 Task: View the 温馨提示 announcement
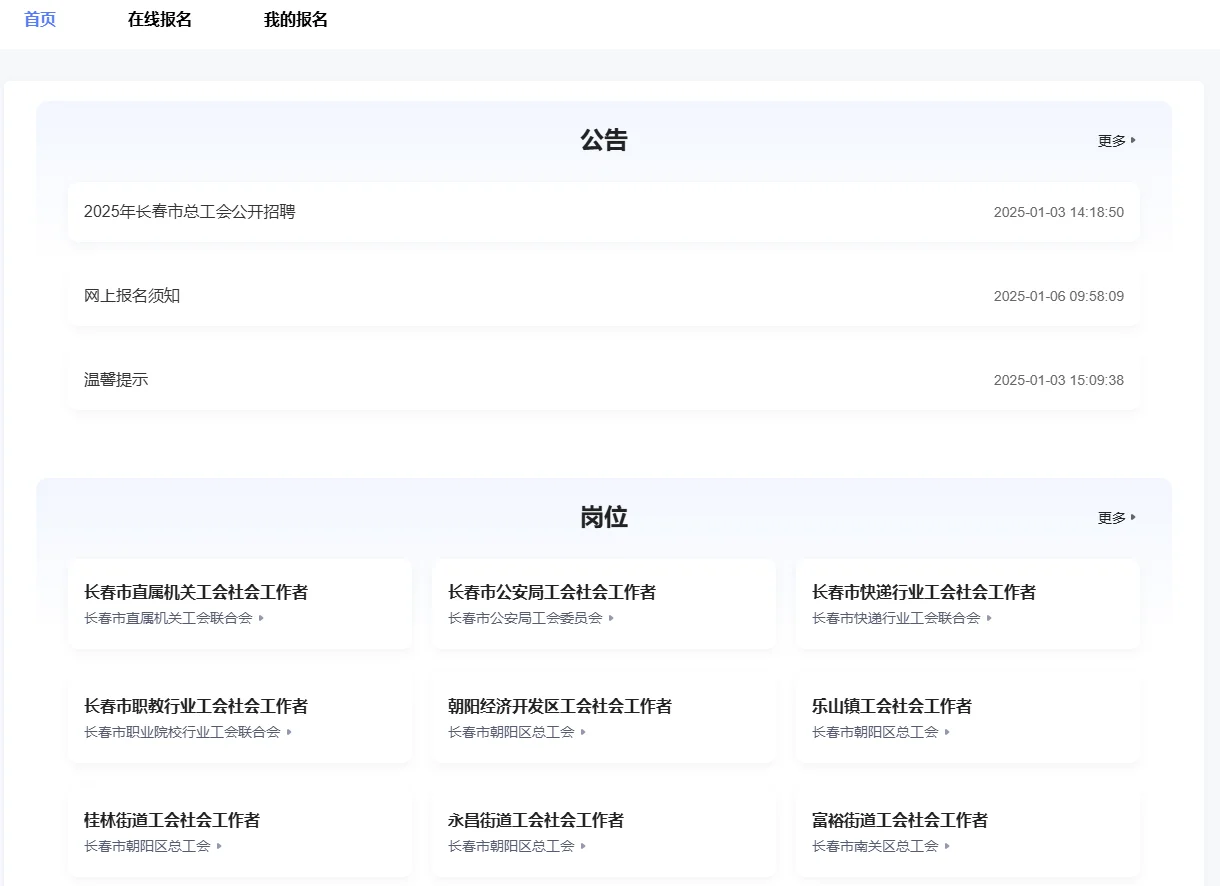pos(116,380)
